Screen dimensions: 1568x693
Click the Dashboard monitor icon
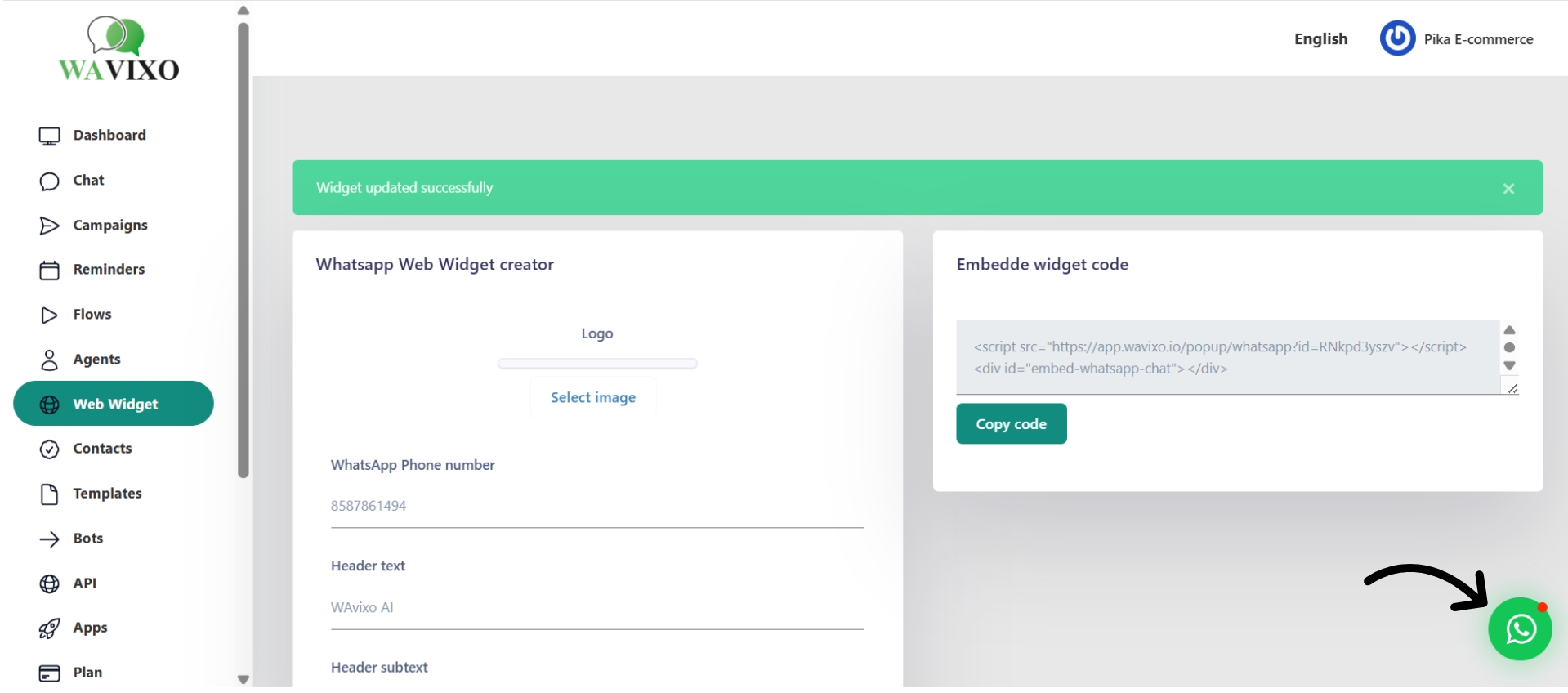(x=50, y=136)
